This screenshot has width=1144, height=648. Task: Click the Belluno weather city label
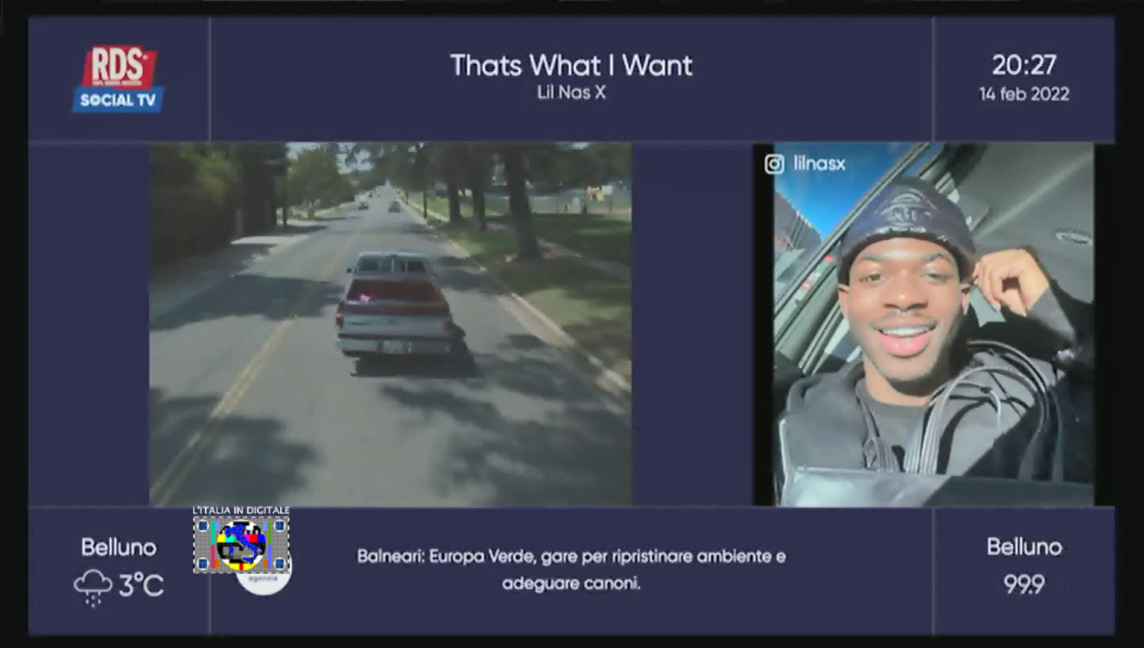(118, 547)
